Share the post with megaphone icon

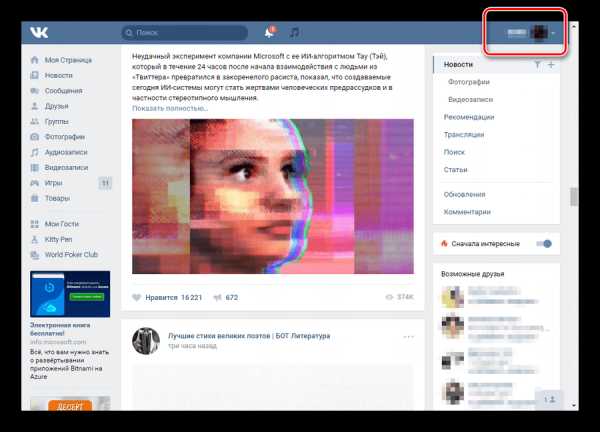tap(217, 297)
